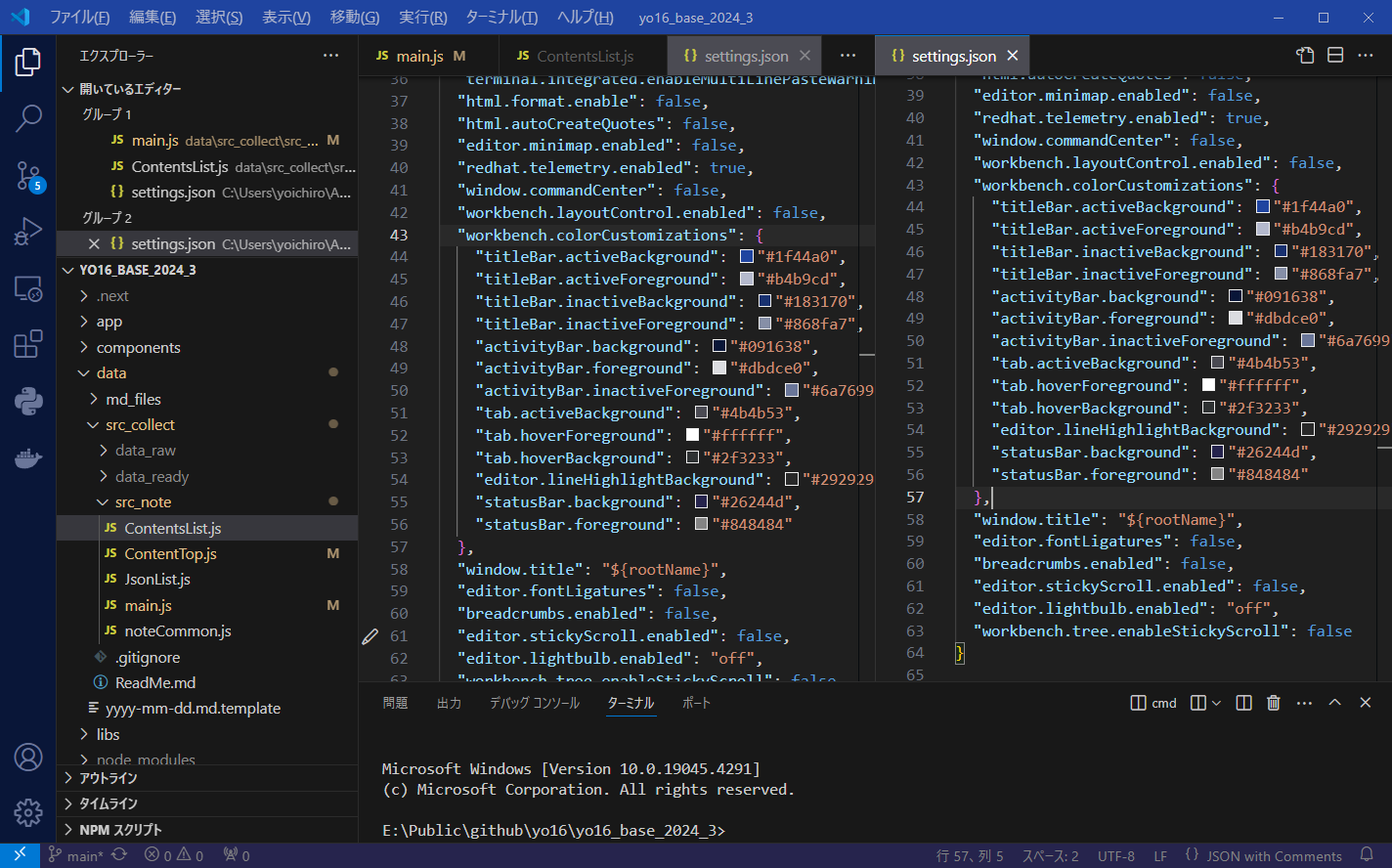Expand the md_files folder
1392x868 pixels.
coord(94,399)
